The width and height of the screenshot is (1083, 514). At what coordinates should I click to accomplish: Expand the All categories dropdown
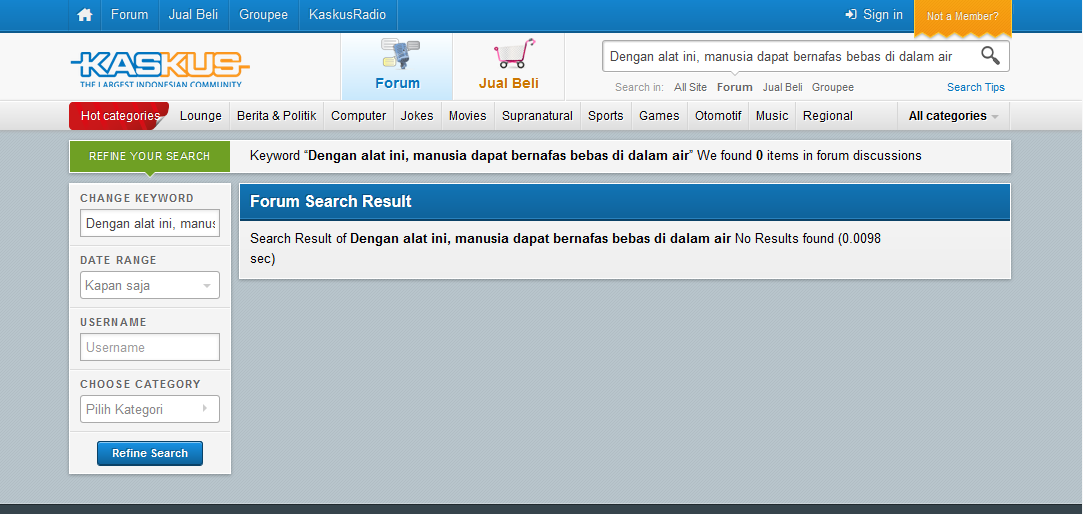[953, 116]
